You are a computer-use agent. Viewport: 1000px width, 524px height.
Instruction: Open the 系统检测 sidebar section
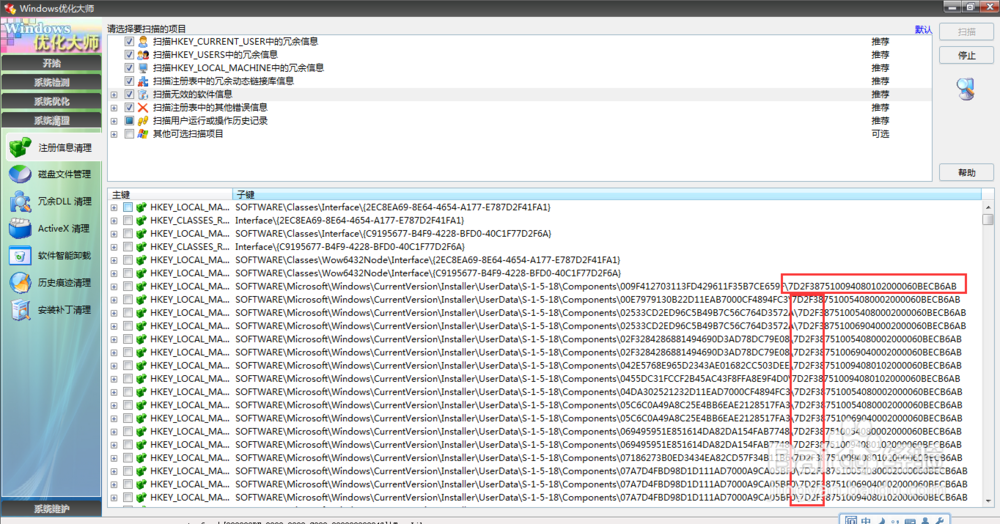coord(51,82)
